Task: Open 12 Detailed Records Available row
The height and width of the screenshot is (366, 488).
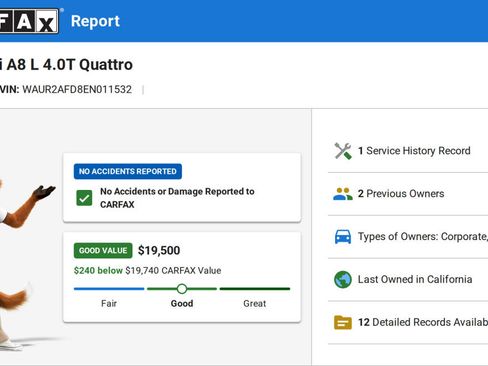Action: click(408, 322)
